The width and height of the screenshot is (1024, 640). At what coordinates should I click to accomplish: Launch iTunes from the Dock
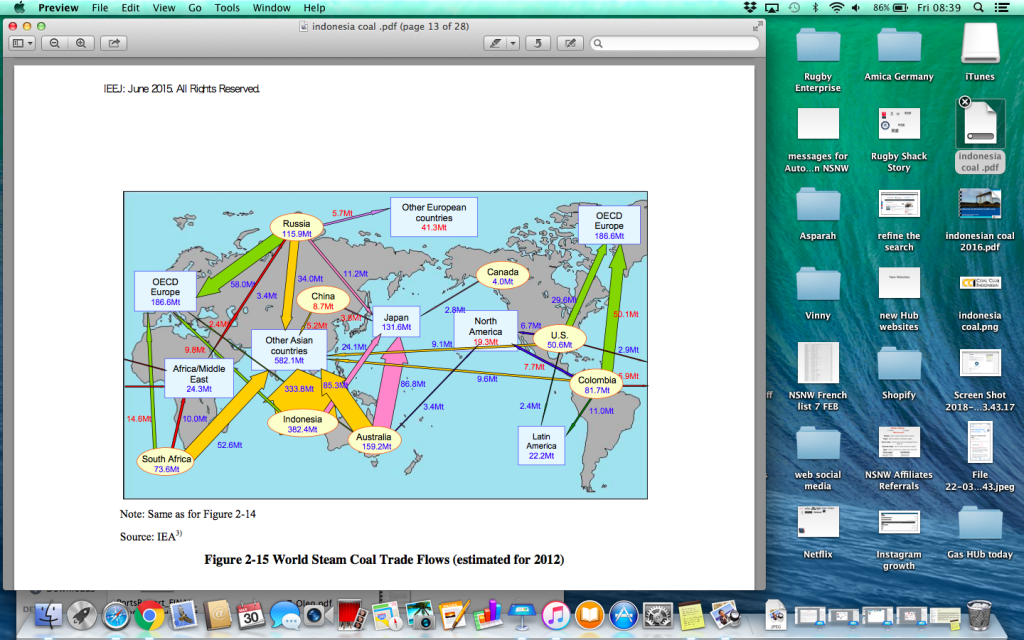[x=553, y=616]
